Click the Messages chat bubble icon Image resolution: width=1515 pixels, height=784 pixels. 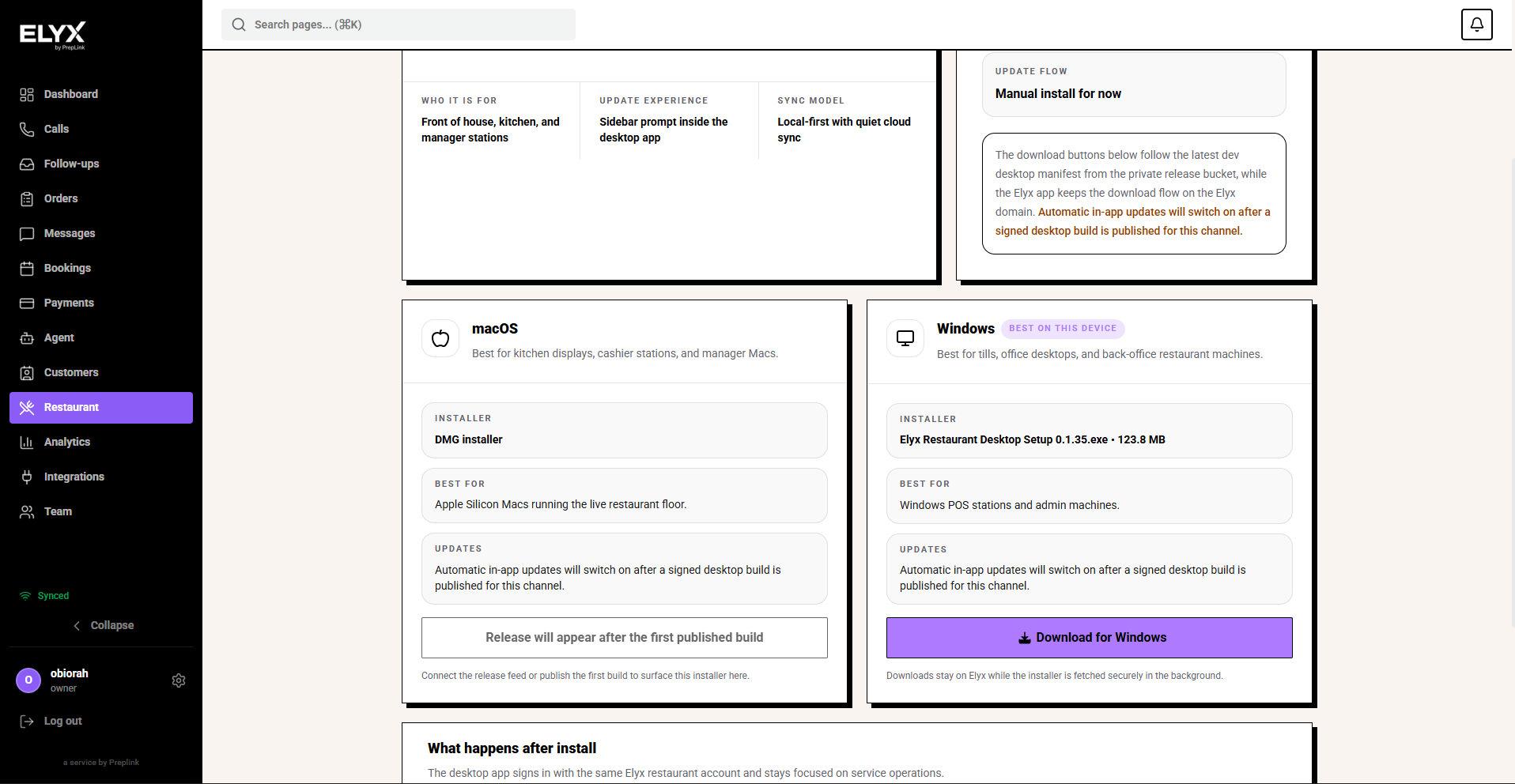tap(27, 234)
